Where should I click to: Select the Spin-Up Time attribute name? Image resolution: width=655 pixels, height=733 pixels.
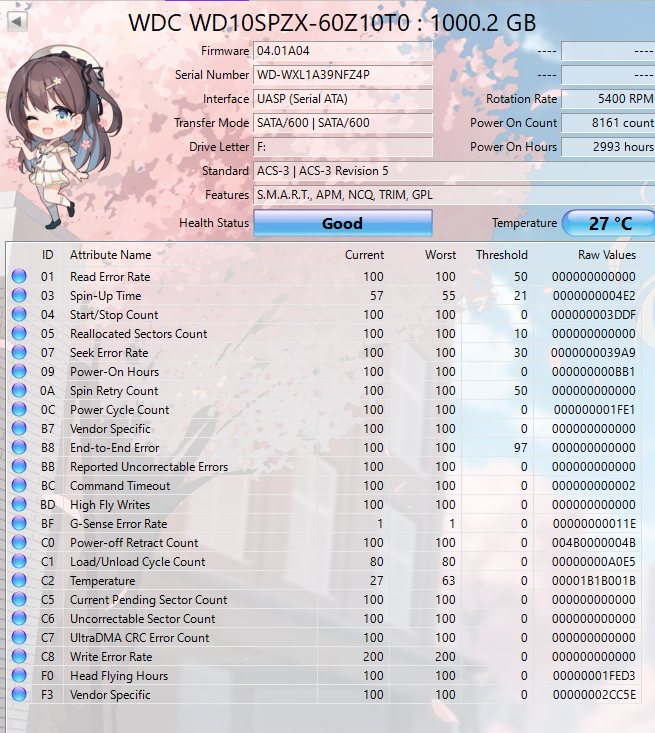point(106,296)
